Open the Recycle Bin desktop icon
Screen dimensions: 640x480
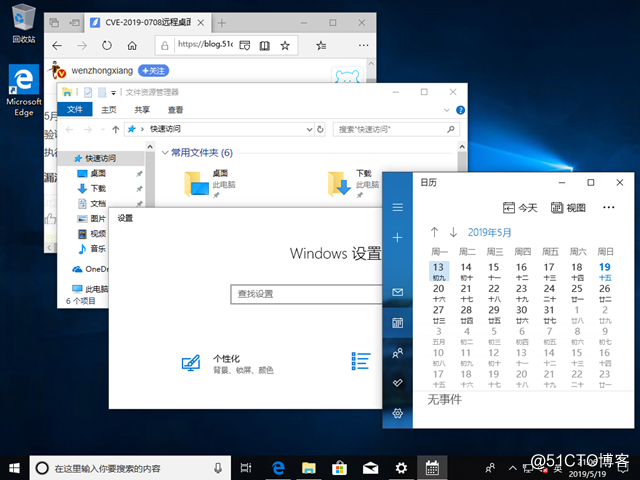tap(24, 23)
